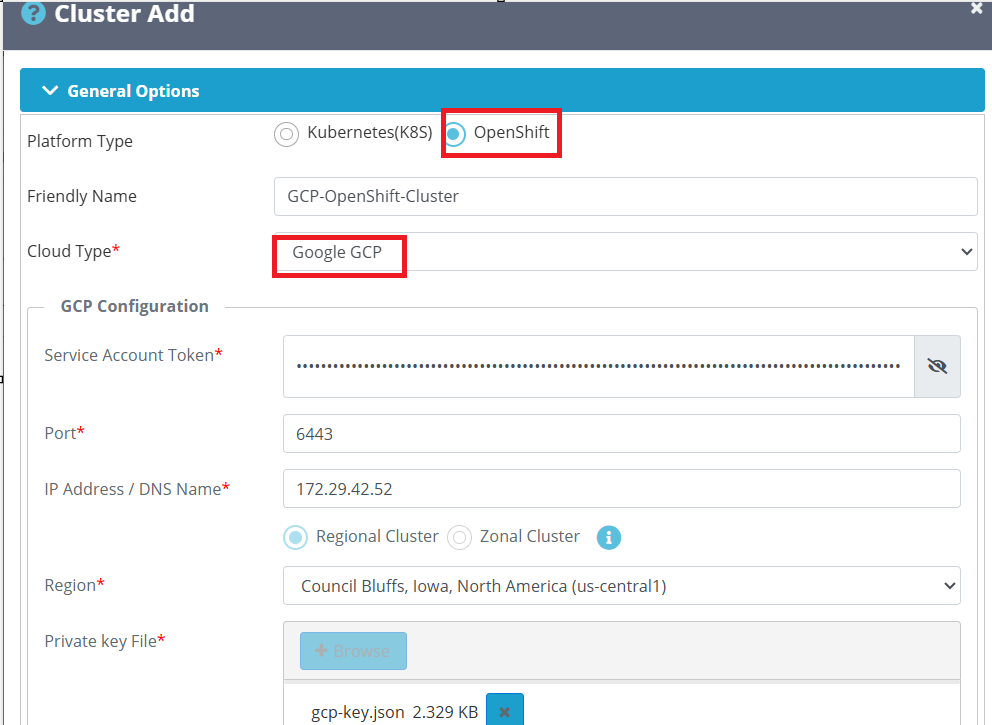Viewport: 992px width, 725px height.
Task: Choose Zonal Cluster option
Action: coord(459,538)
